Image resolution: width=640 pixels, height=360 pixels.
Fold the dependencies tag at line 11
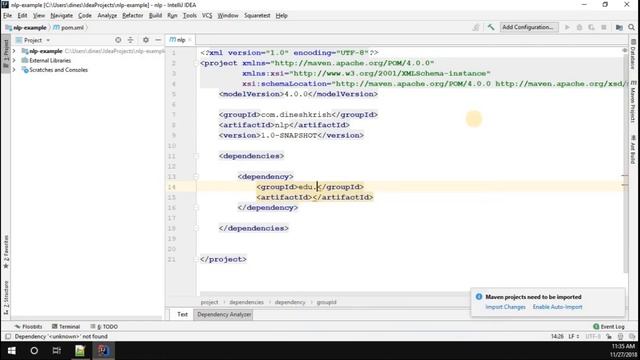196,156
